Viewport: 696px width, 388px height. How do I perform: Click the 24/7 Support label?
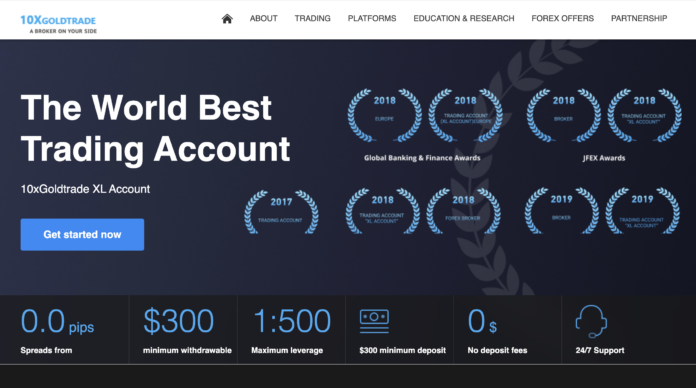[x=600, y=350]
